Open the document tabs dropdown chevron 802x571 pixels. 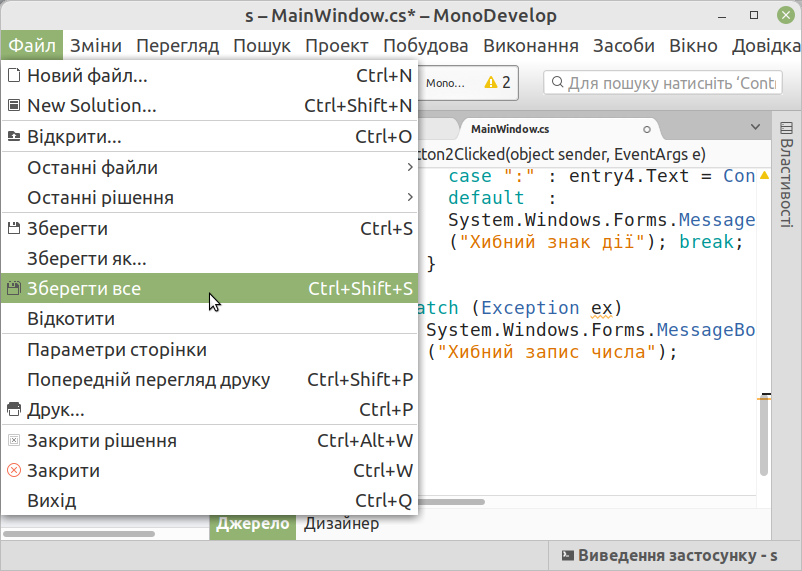[755, 126]
